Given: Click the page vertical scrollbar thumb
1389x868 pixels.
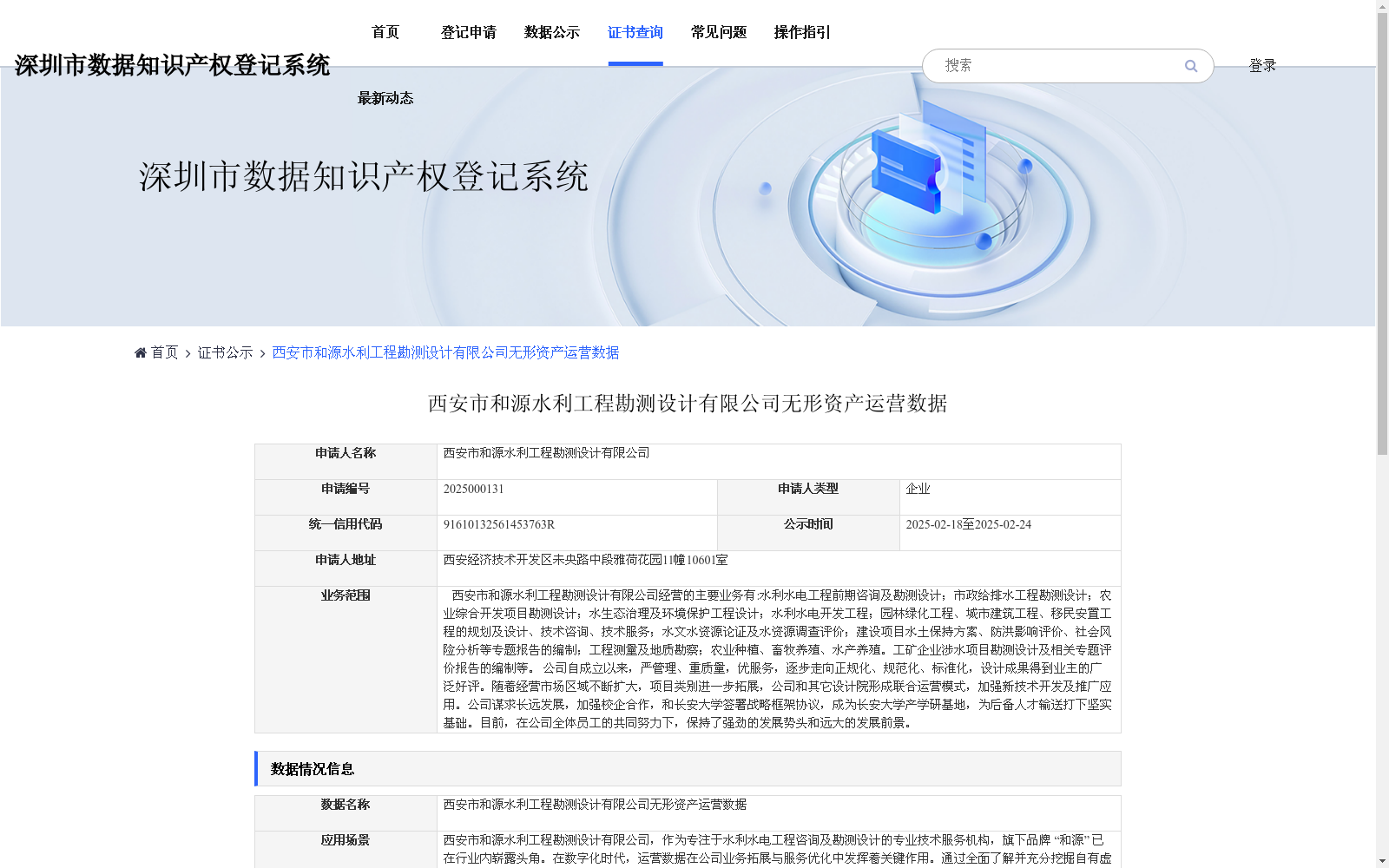Looking at the screenshot, I should [x=1382, y=233].
